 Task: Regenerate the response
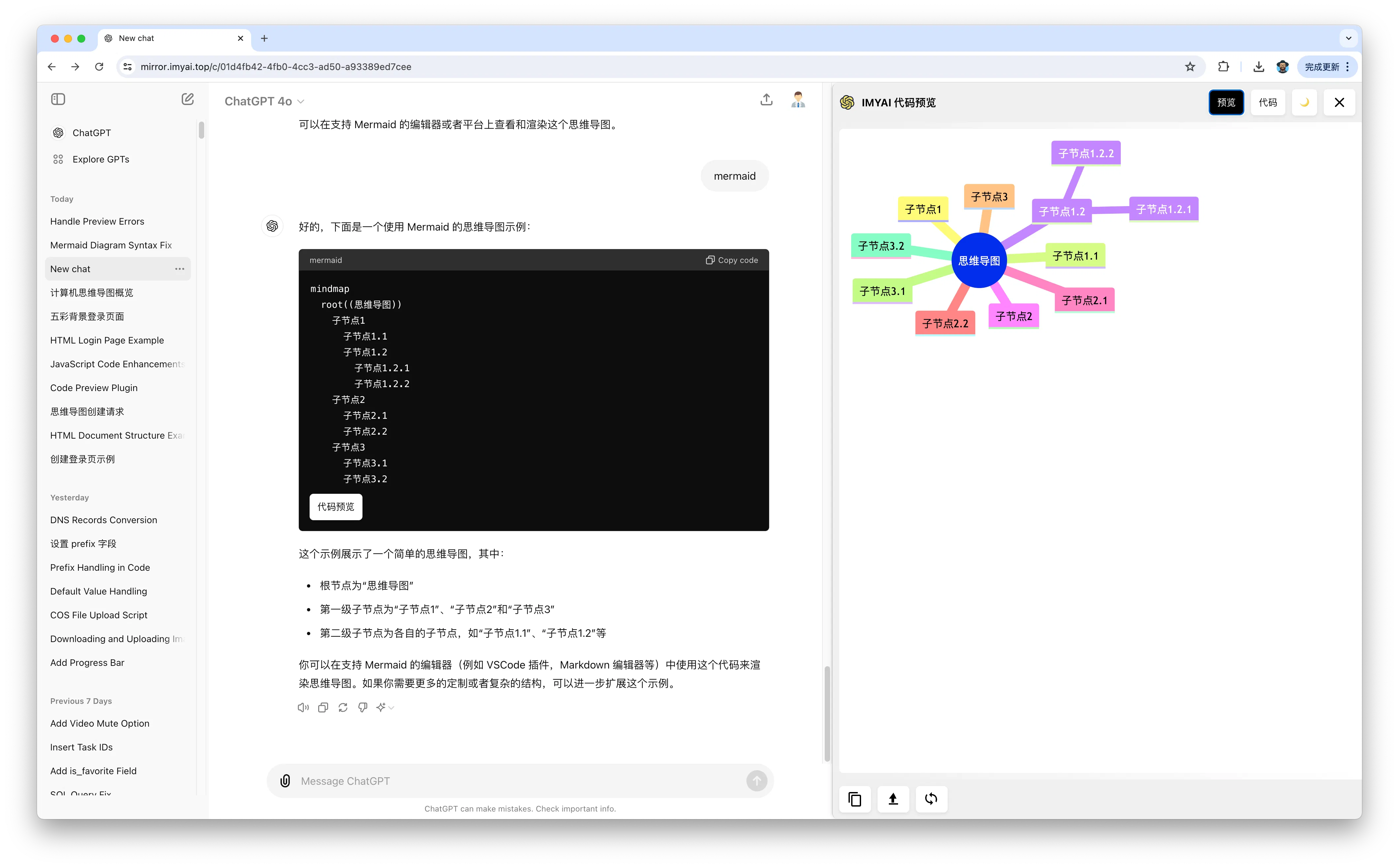tap(343, 707)
